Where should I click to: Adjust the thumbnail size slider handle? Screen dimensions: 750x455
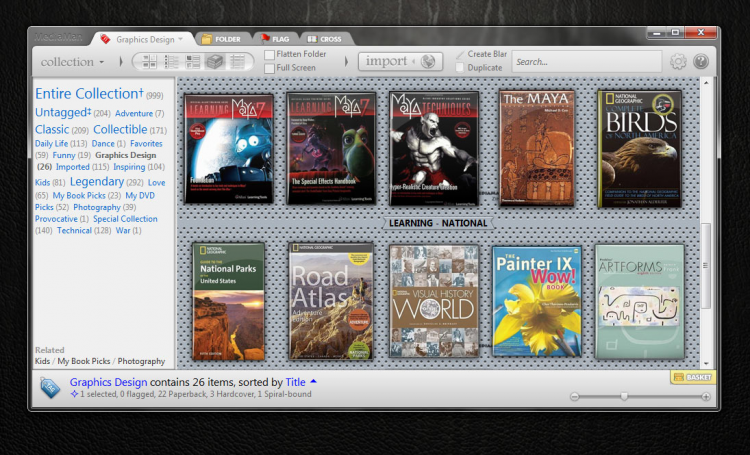624,396
